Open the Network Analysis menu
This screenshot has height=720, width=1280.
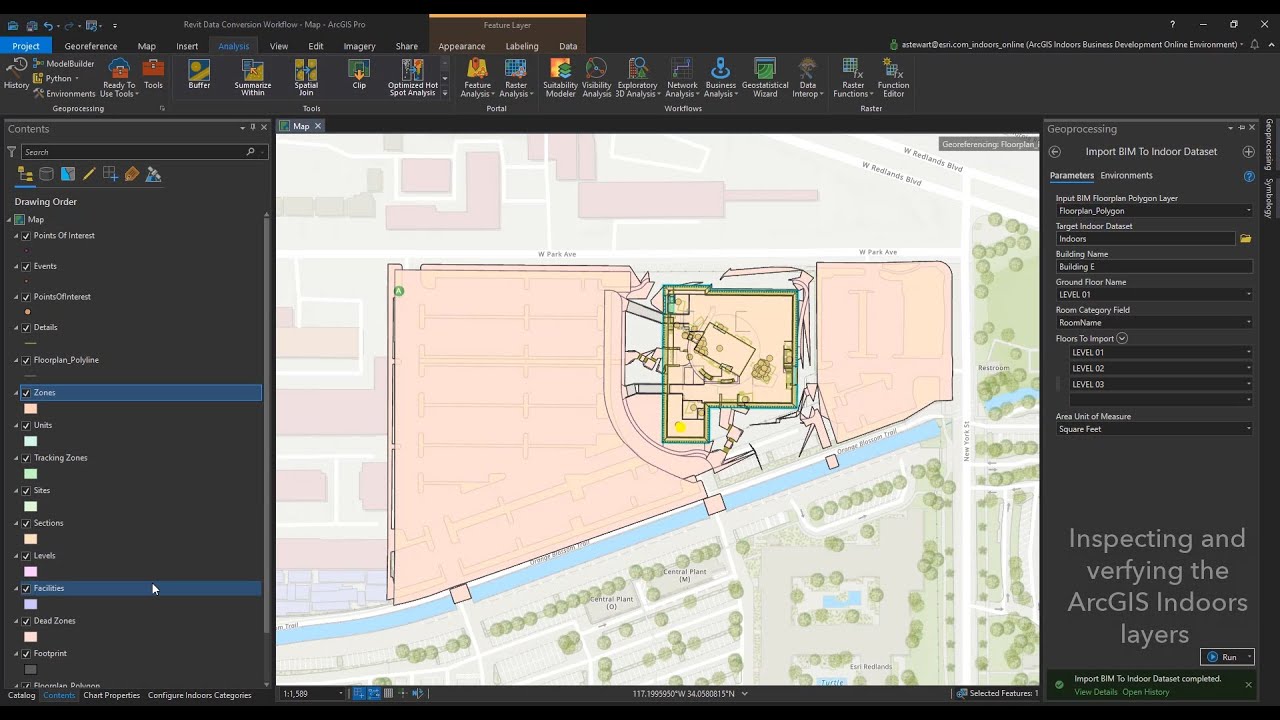pyautogui.click(x=682, y=77)
